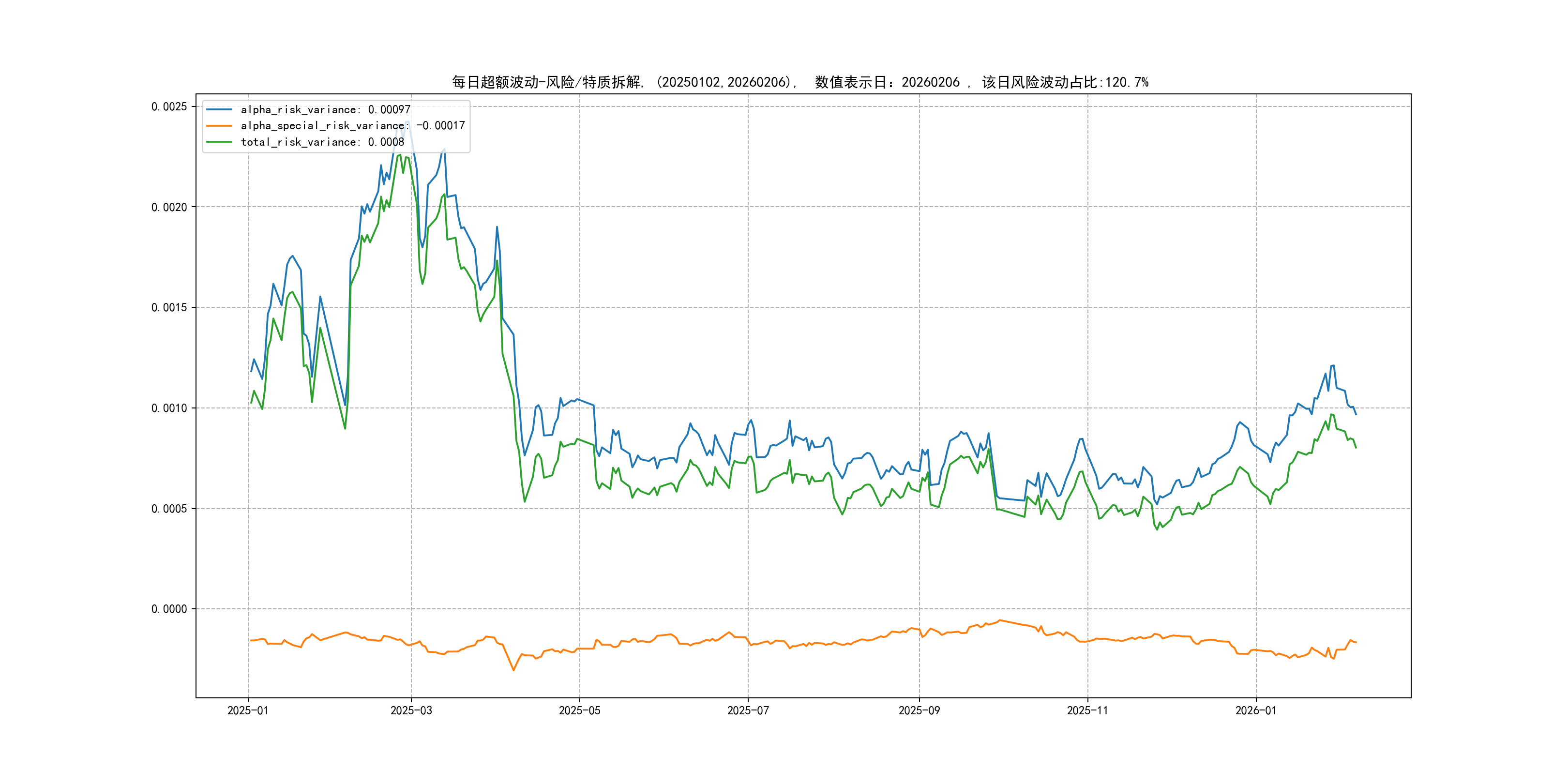Click the 2025-07 x-axis tick label

tap(748, 710)
